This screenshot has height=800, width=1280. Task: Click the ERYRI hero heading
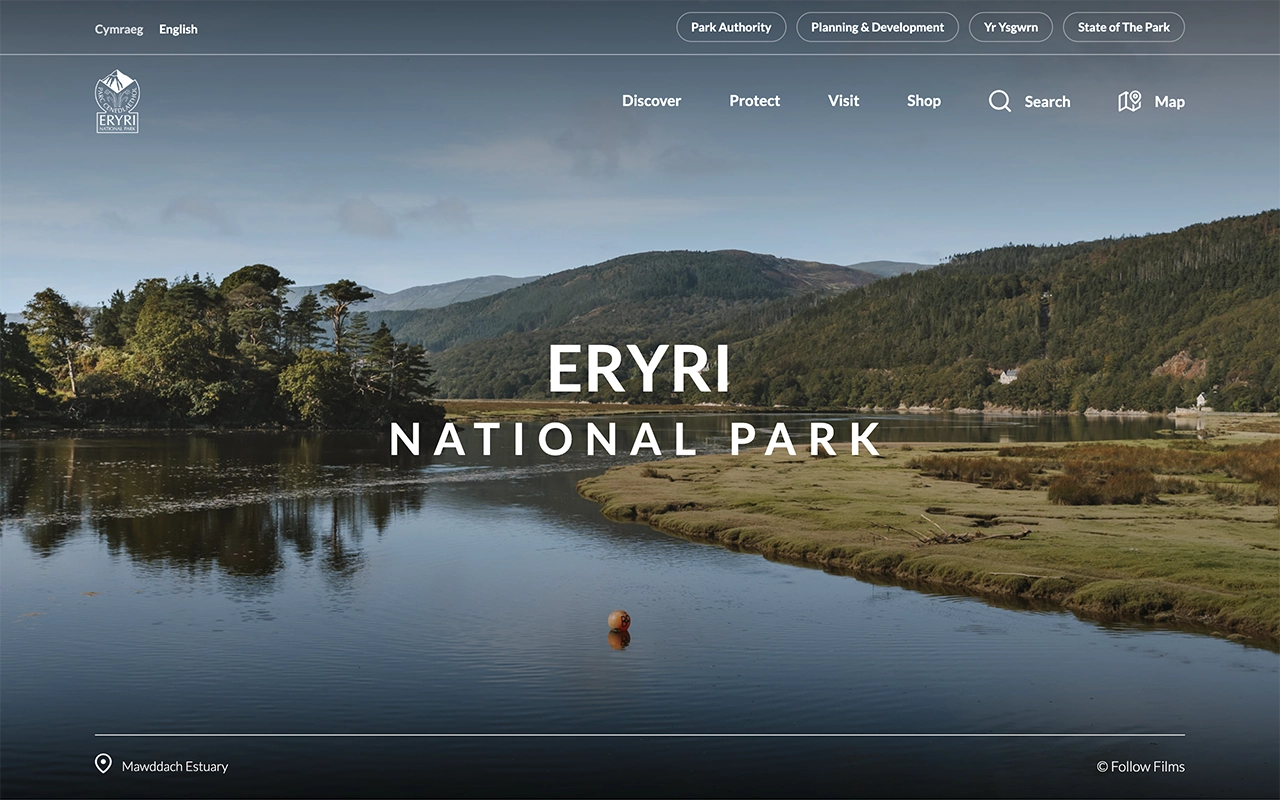click(x=639, y=369)
